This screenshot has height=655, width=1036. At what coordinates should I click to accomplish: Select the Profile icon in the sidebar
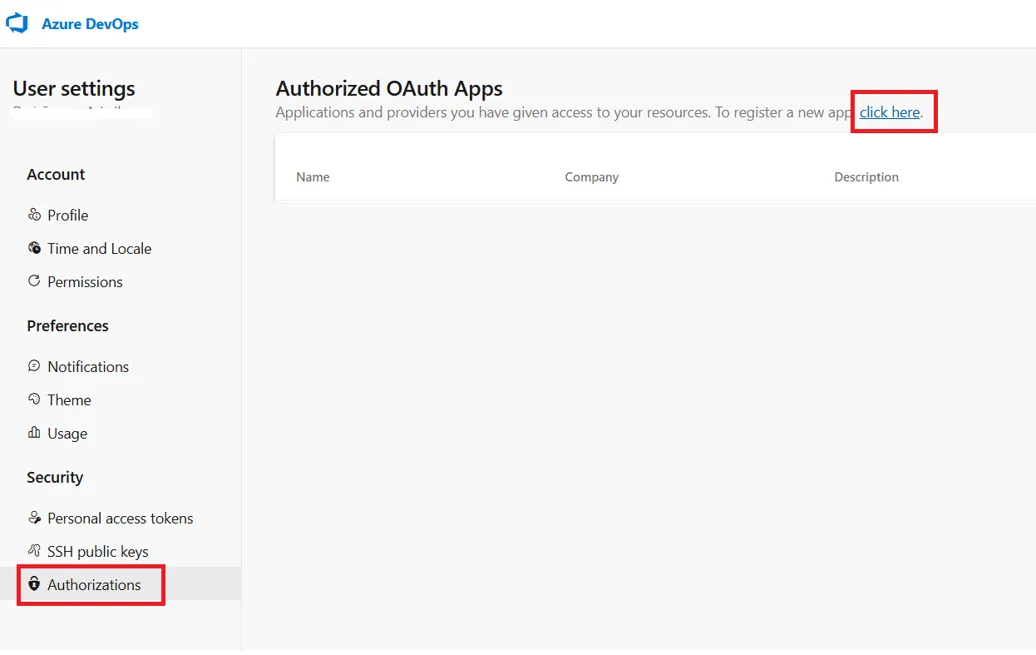tap(33, 215)
